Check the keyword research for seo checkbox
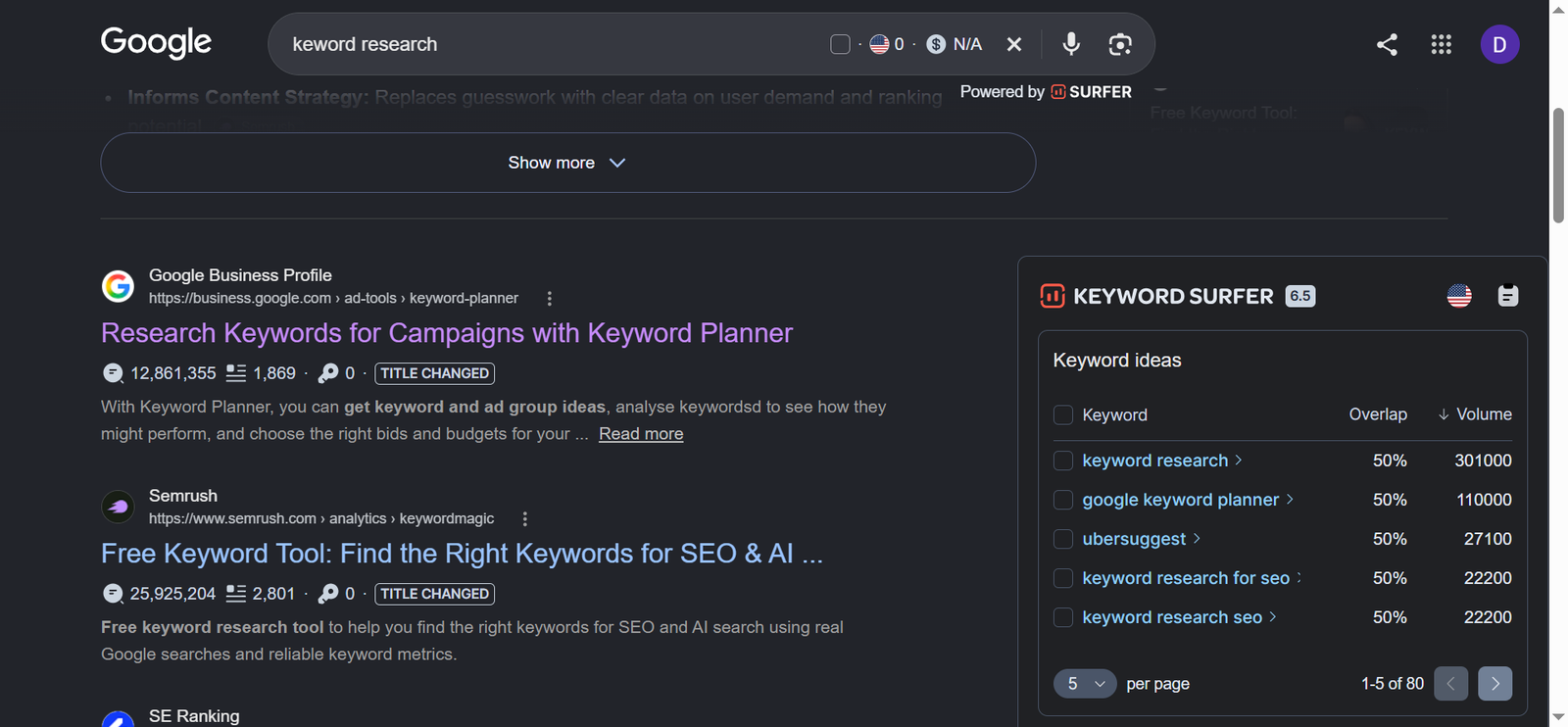This screenshot has width=1568, height=727. (1062, 578)
